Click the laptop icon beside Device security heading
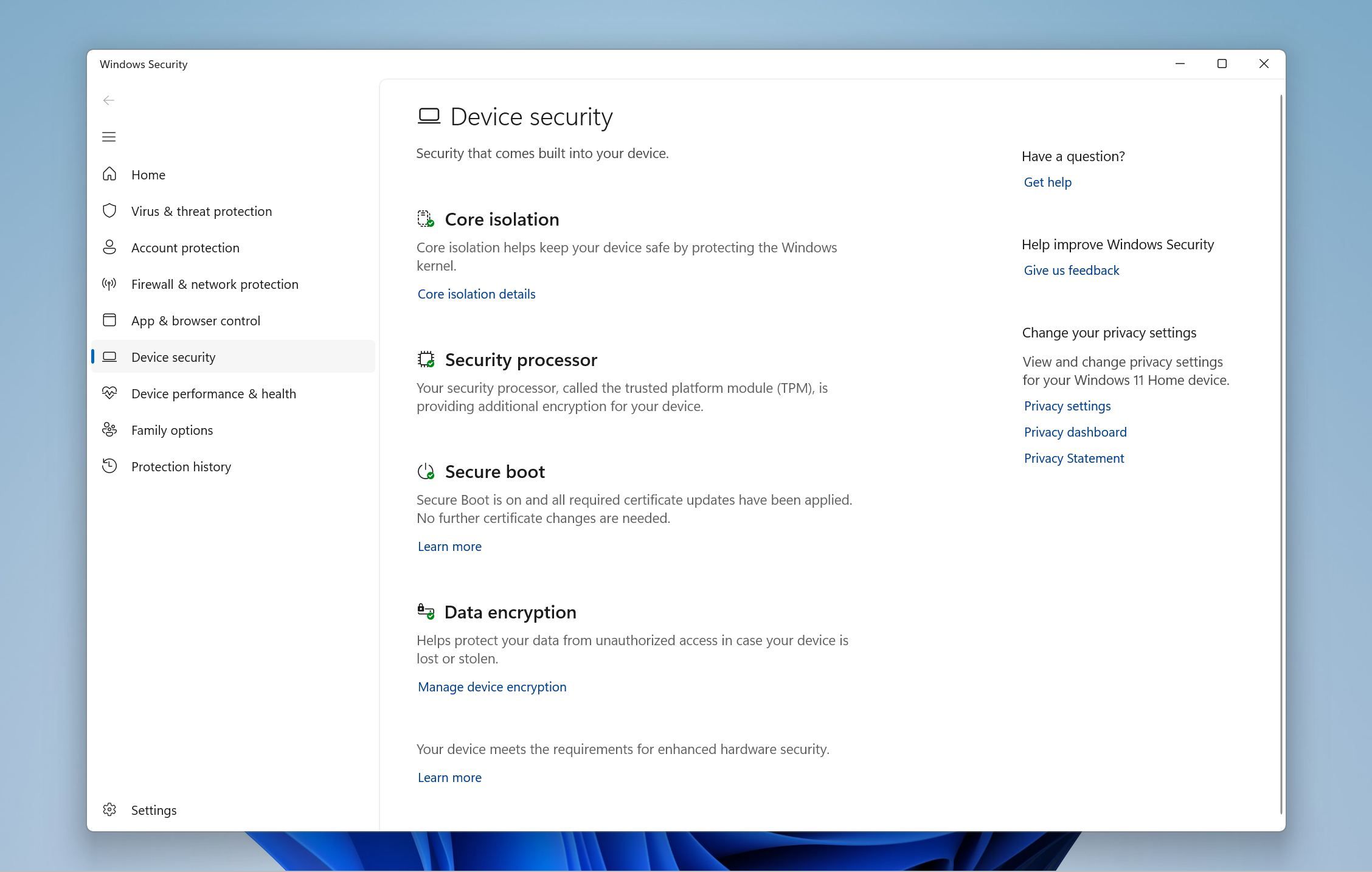This screenshot has width=1372, height=872. pyautogui.click(x=429, y=116)
